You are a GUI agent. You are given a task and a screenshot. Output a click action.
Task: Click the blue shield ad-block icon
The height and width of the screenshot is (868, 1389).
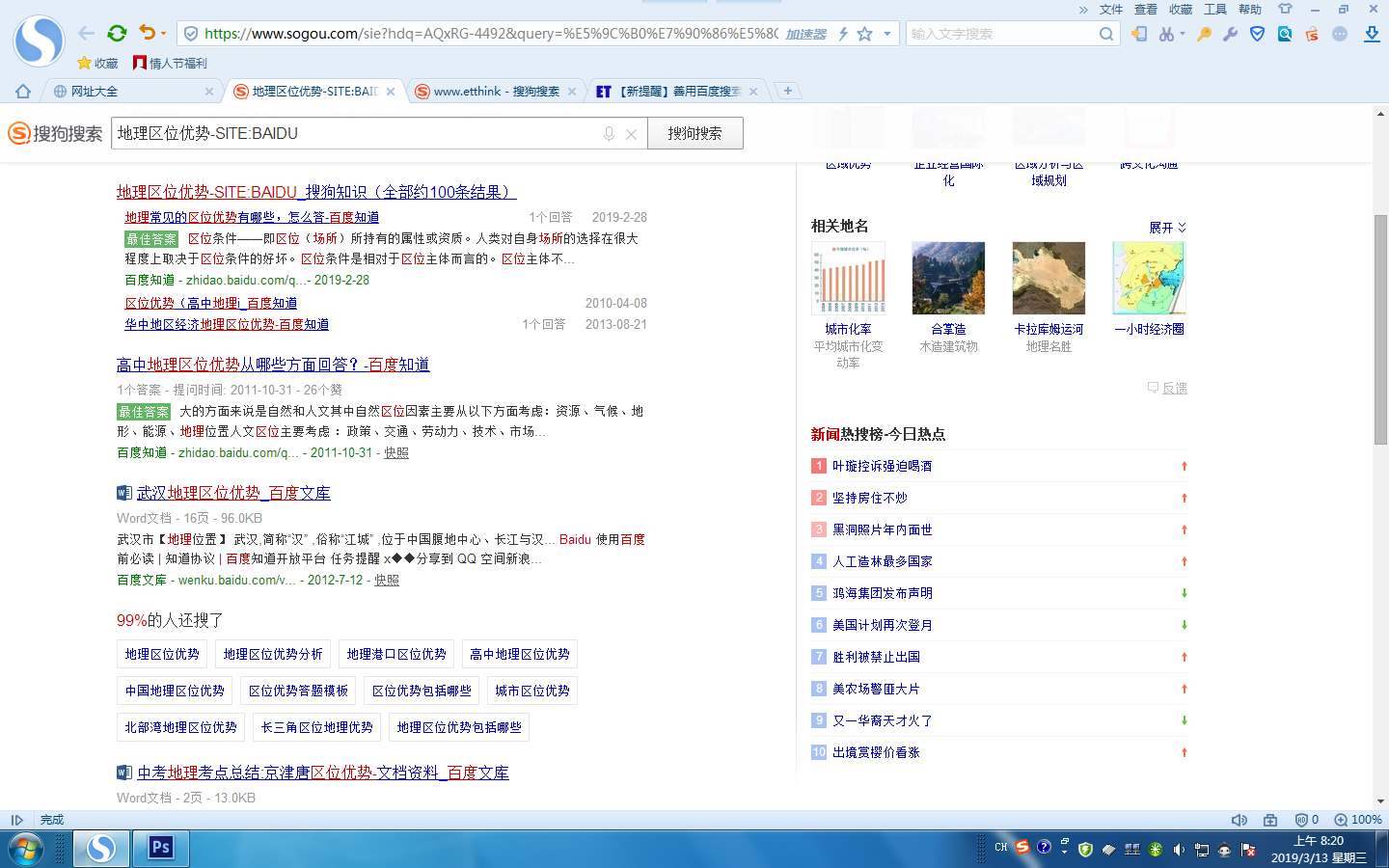pyautogui.click(x=1257, y=34)
